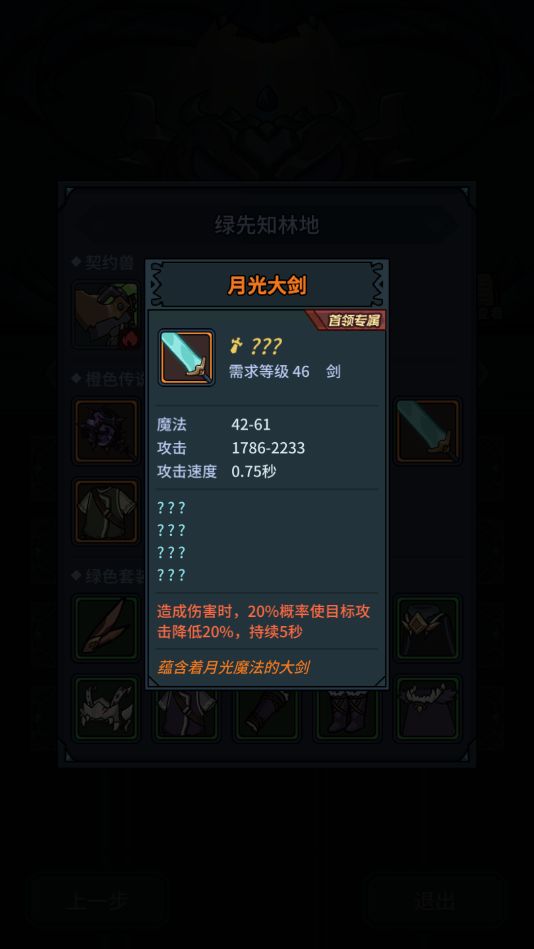
Task: Select the purple mask legendary item
Action: [107, 431]
